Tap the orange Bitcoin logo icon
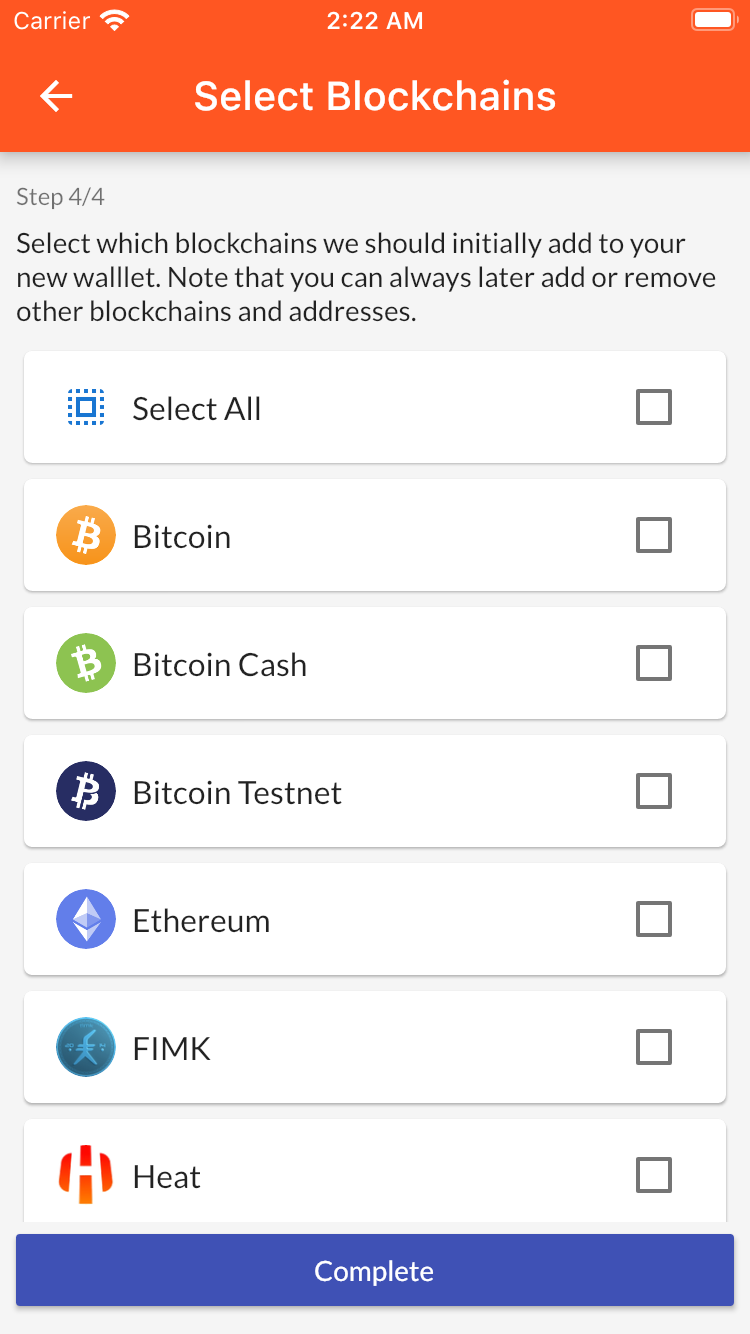Screen dimensions: 750x1334 coord(86,535)
